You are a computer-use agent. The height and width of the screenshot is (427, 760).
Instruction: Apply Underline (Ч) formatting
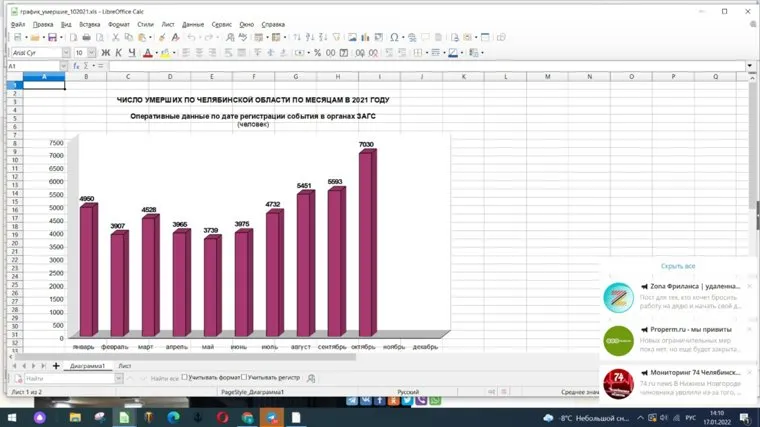tap(131, 53)
